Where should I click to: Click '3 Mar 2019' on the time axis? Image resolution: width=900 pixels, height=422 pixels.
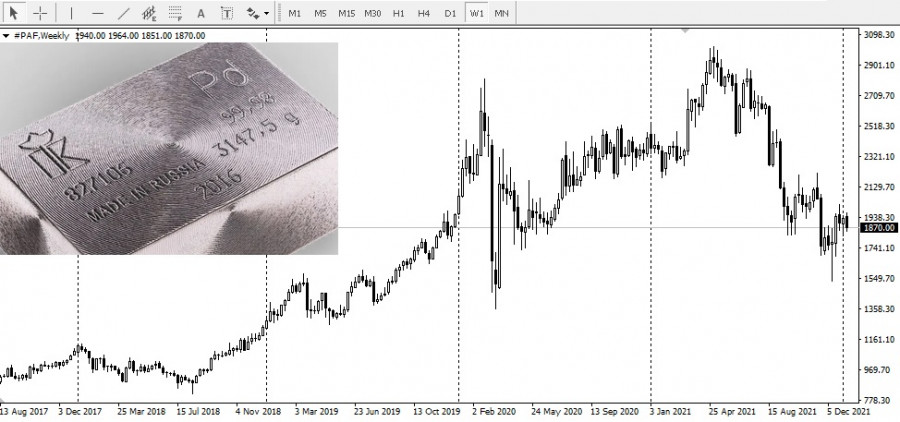pyautogui.click(x=317, y=412)
